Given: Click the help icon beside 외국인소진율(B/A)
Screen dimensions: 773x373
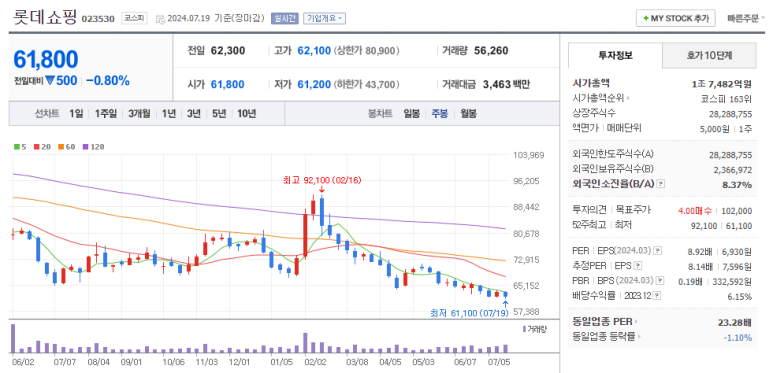Looking at the screenshot, I should [661, 184].
